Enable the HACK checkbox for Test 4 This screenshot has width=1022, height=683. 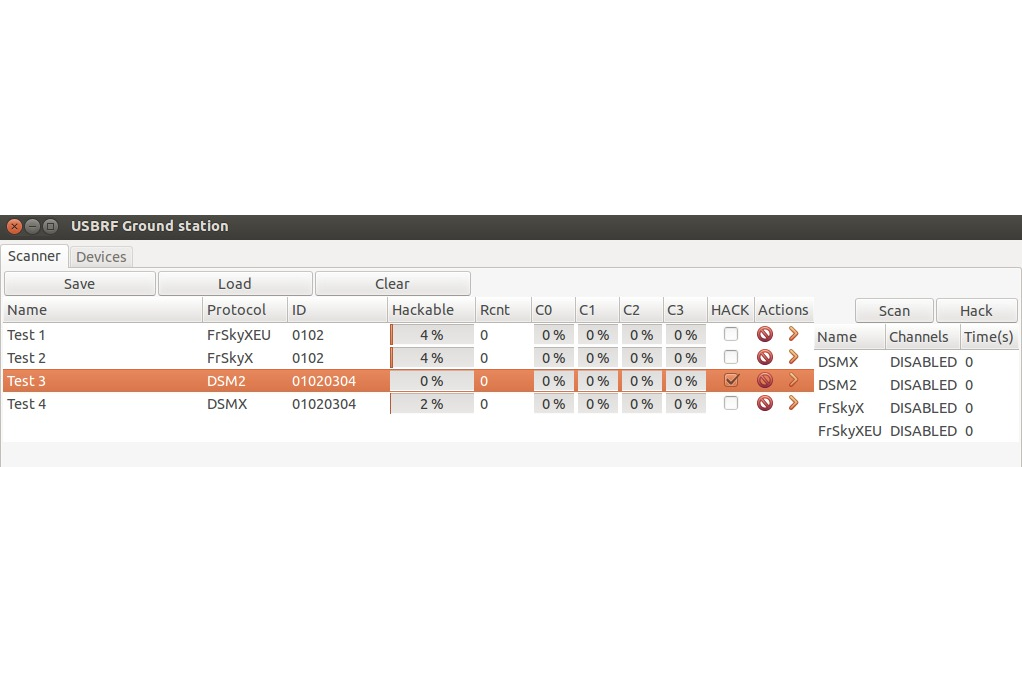pos(731,403)
